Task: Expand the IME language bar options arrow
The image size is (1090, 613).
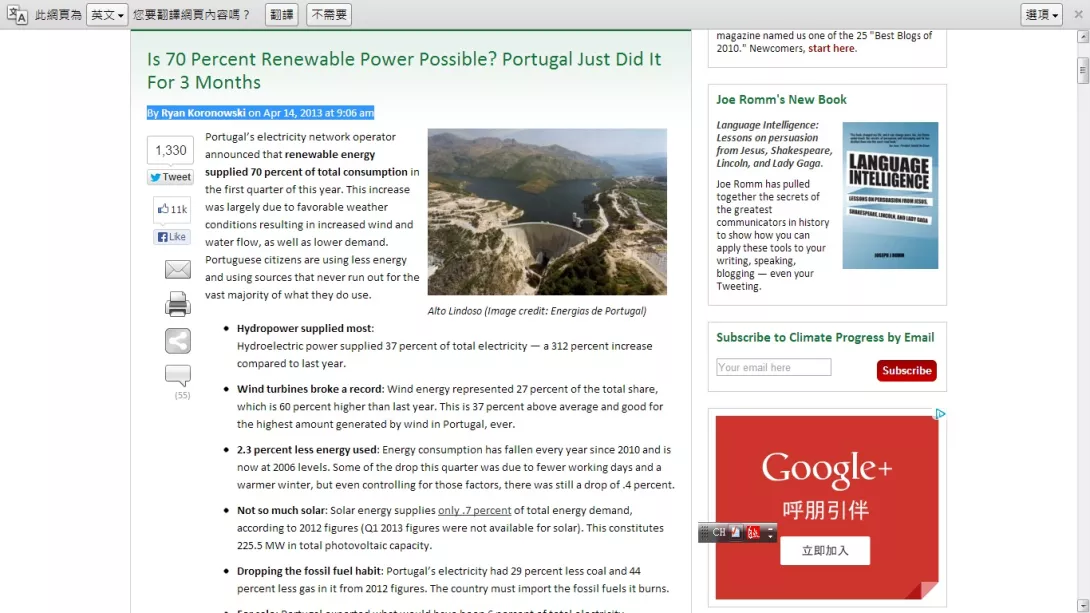Action: (x=770, y=533)
